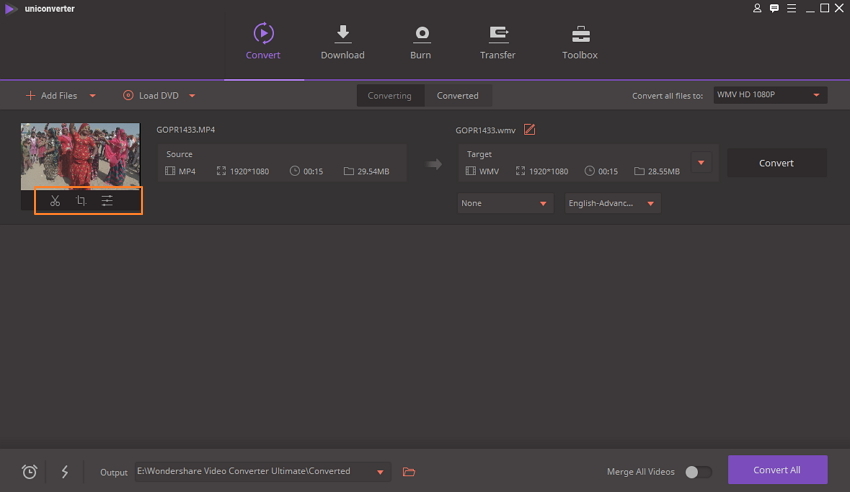Open the Burn tab
Viewport: 850px width, 492px height.
coord(421,41)
